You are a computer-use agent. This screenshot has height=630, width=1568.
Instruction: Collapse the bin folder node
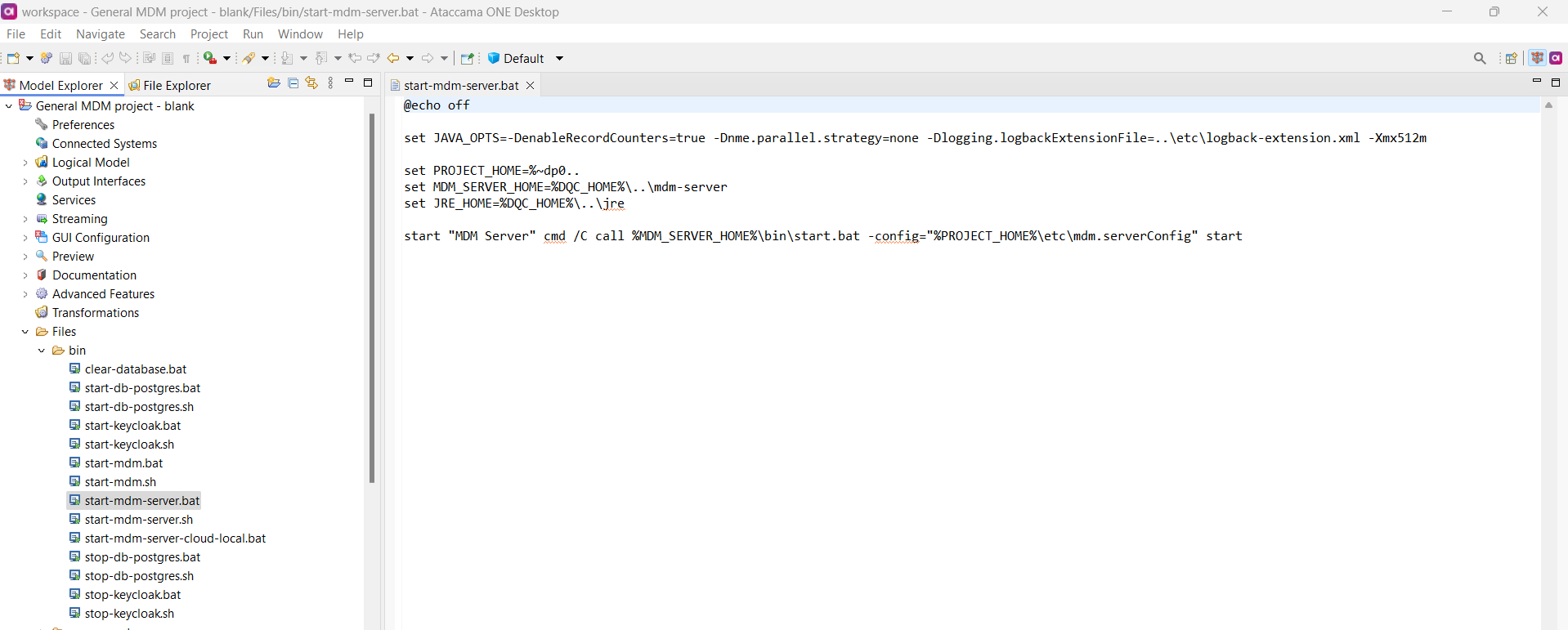click(42, 351)
